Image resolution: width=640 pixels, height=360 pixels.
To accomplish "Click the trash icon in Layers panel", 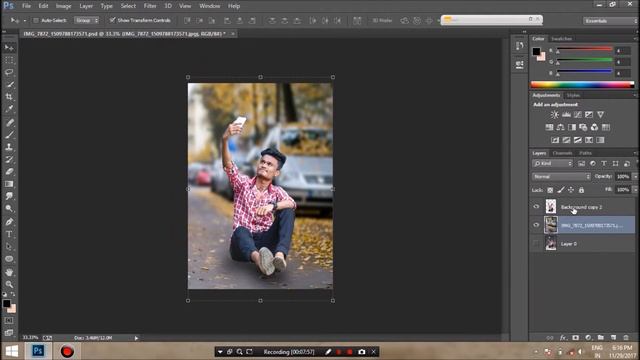I will (x=626, y=338).
